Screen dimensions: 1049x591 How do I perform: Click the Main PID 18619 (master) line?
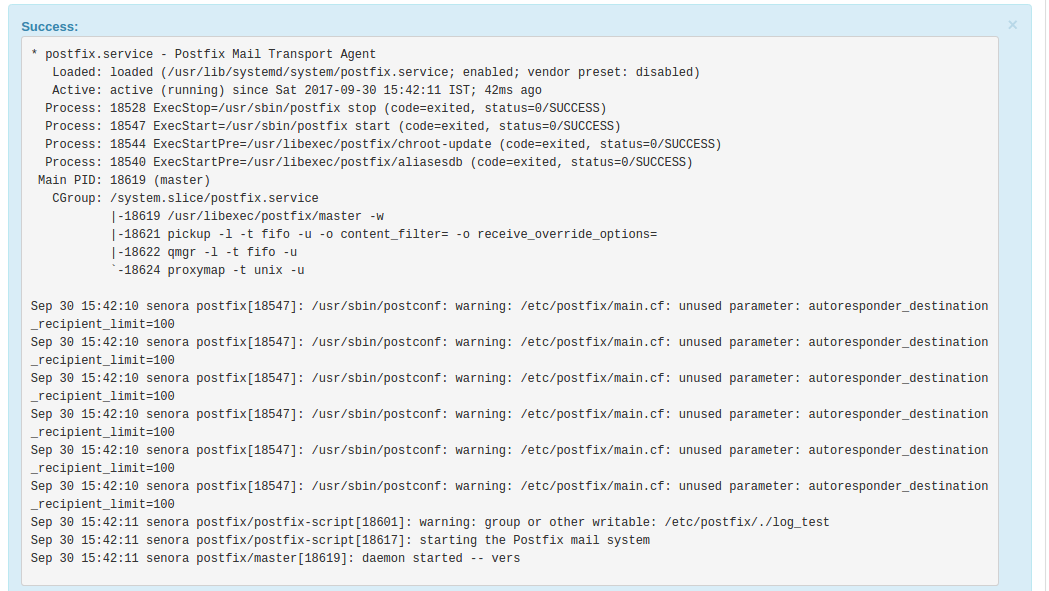[124, 181]
